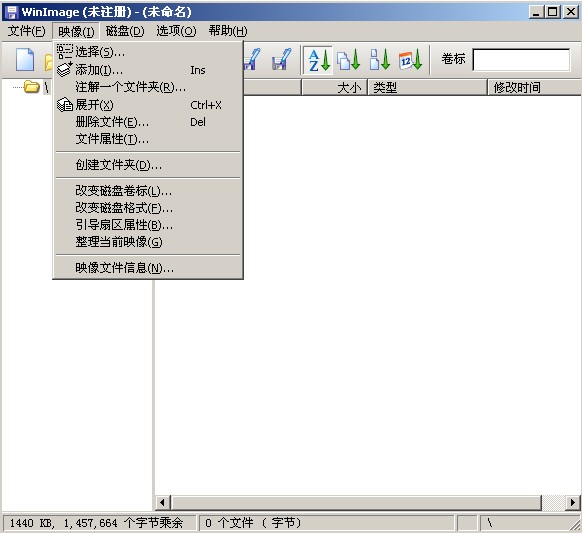The height and width of the screenshot is (533, 582).
Task: Click the 添加(I) stacked layers icon in the menu
Action: tap(65, 69)
